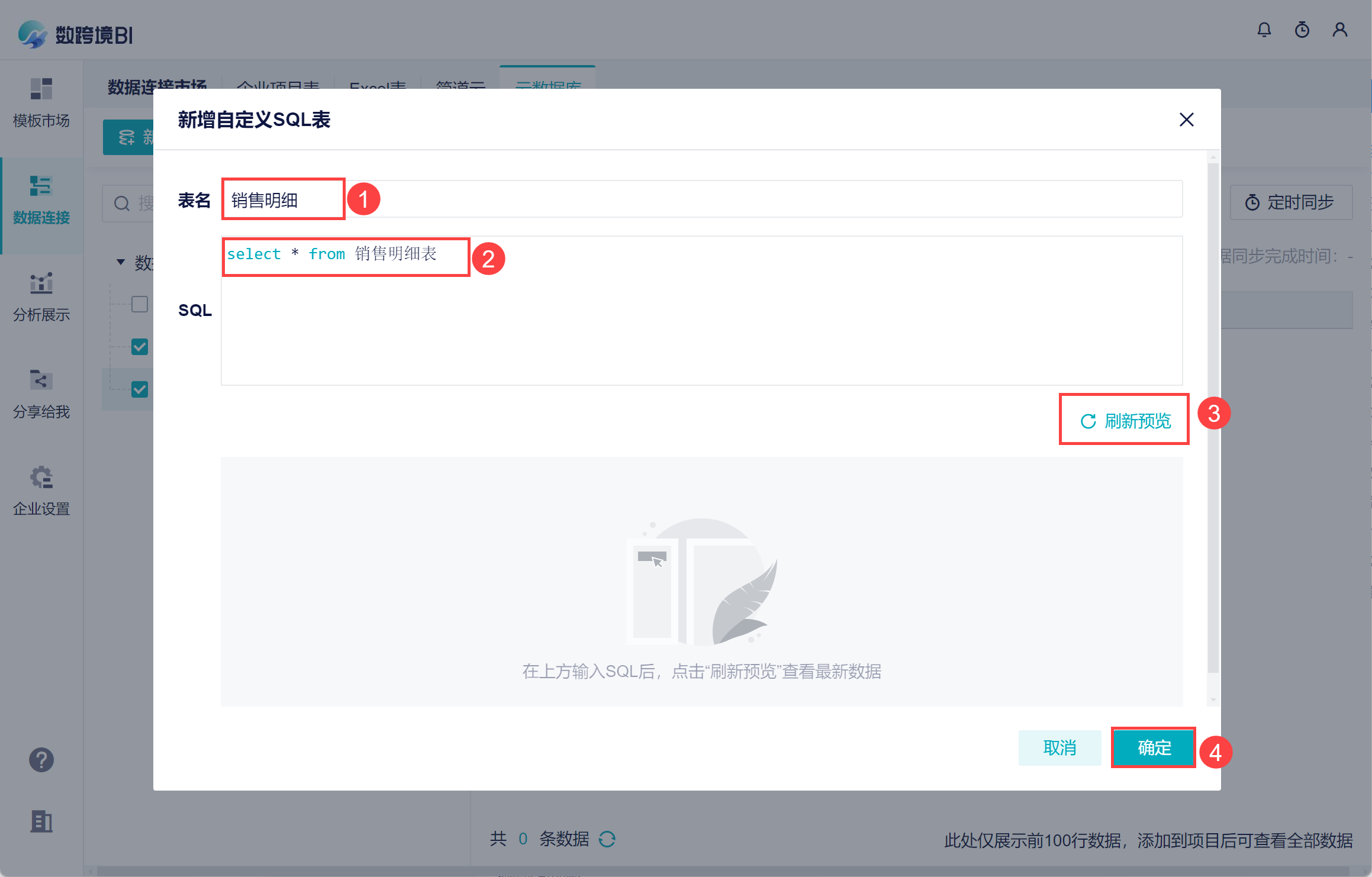Open 分享给我 in the sidebar
1372x877 pixels.
(x=41, y=381)
